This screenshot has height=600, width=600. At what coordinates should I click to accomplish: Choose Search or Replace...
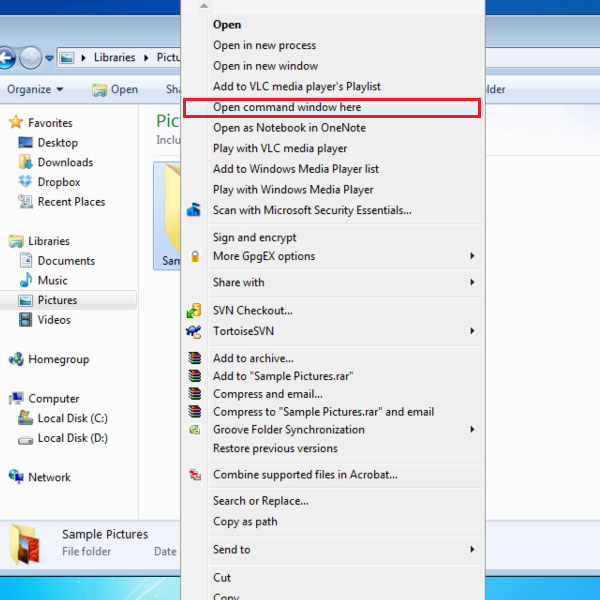point(332,501)
